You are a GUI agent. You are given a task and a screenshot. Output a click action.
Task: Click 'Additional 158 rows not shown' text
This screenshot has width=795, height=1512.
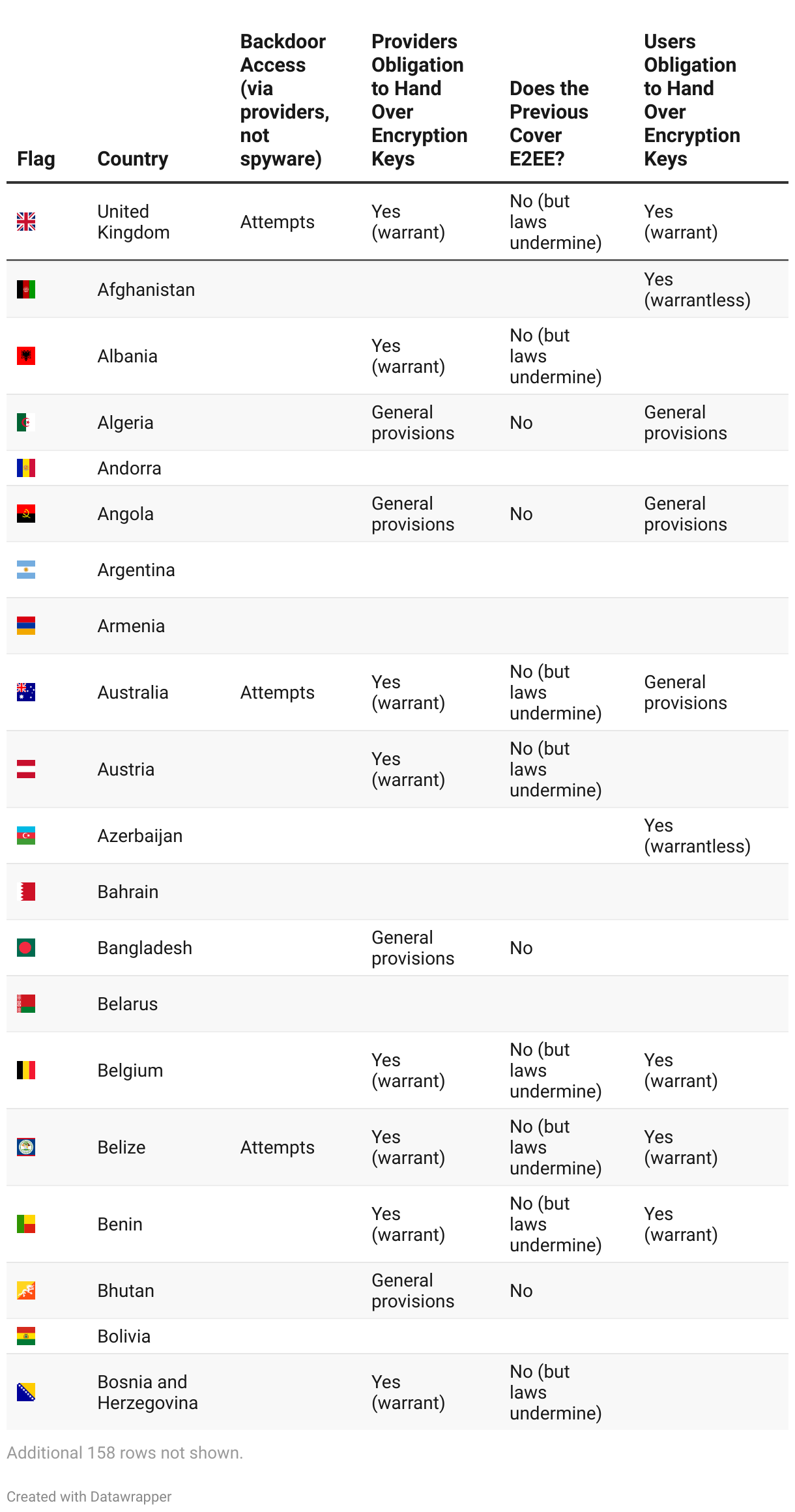coord(124,1453)
